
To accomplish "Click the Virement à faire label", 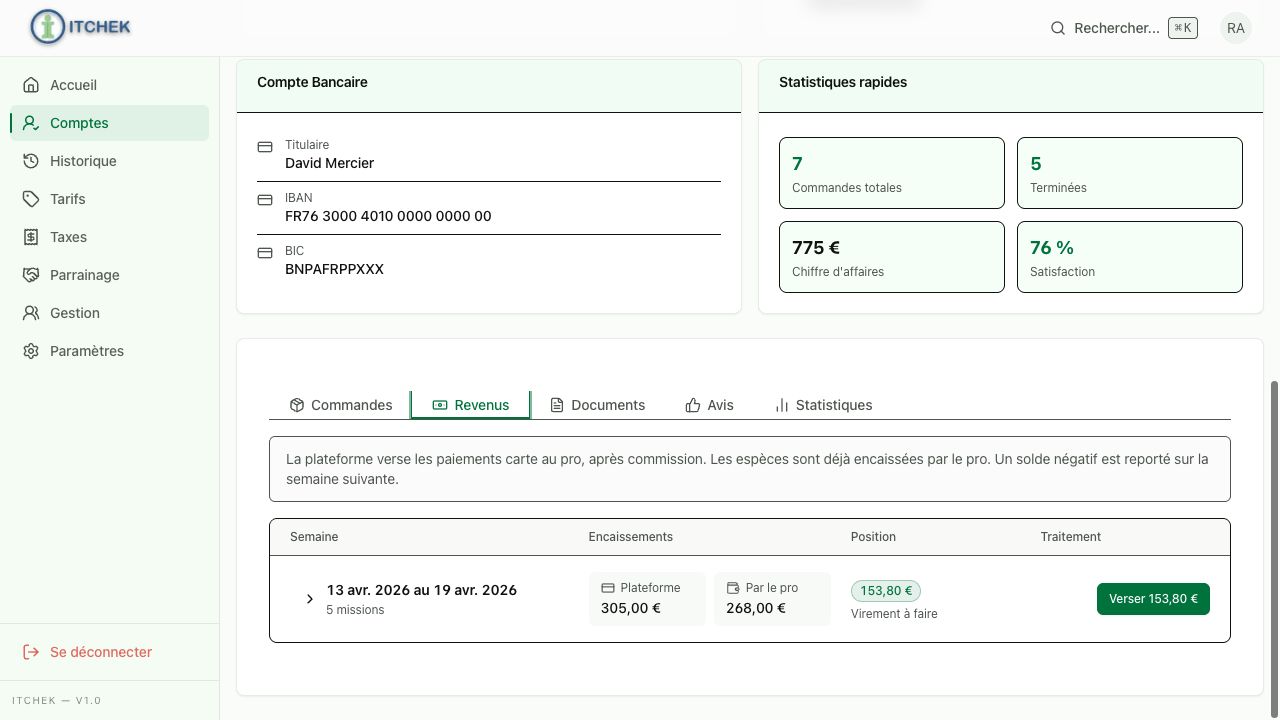I will (x=894, y=614).
